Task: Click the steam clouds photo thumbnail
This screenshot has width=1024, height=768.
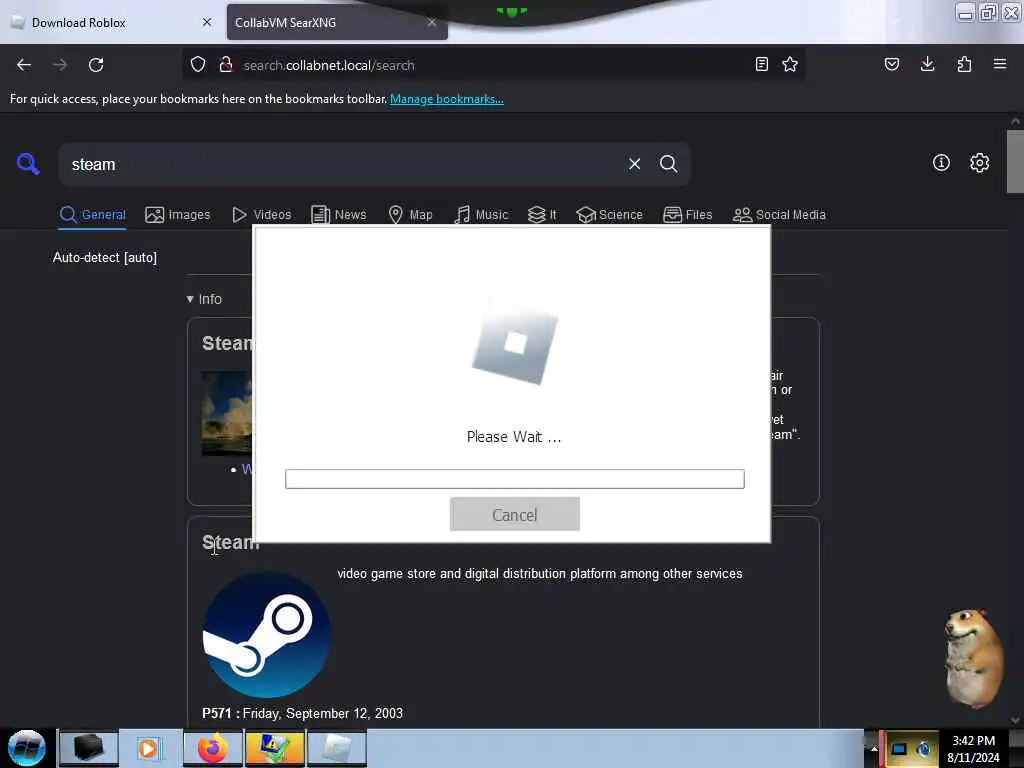Action: [x=226, y=413]
